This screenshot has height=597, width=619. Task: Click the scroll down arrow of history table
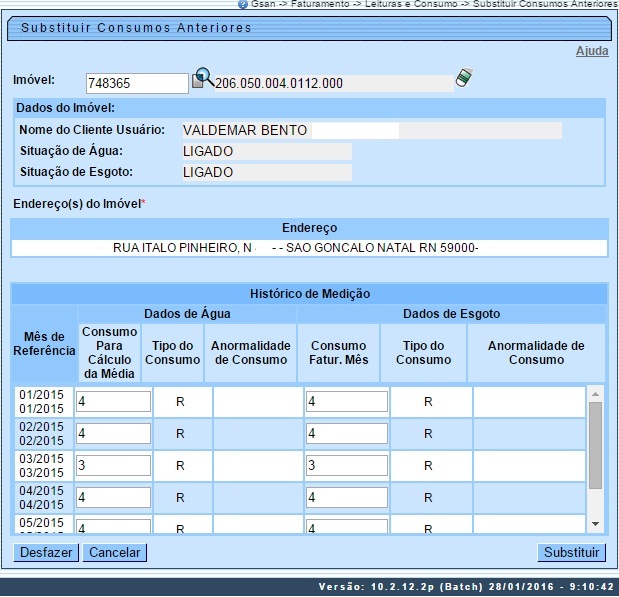coord(596,524)
